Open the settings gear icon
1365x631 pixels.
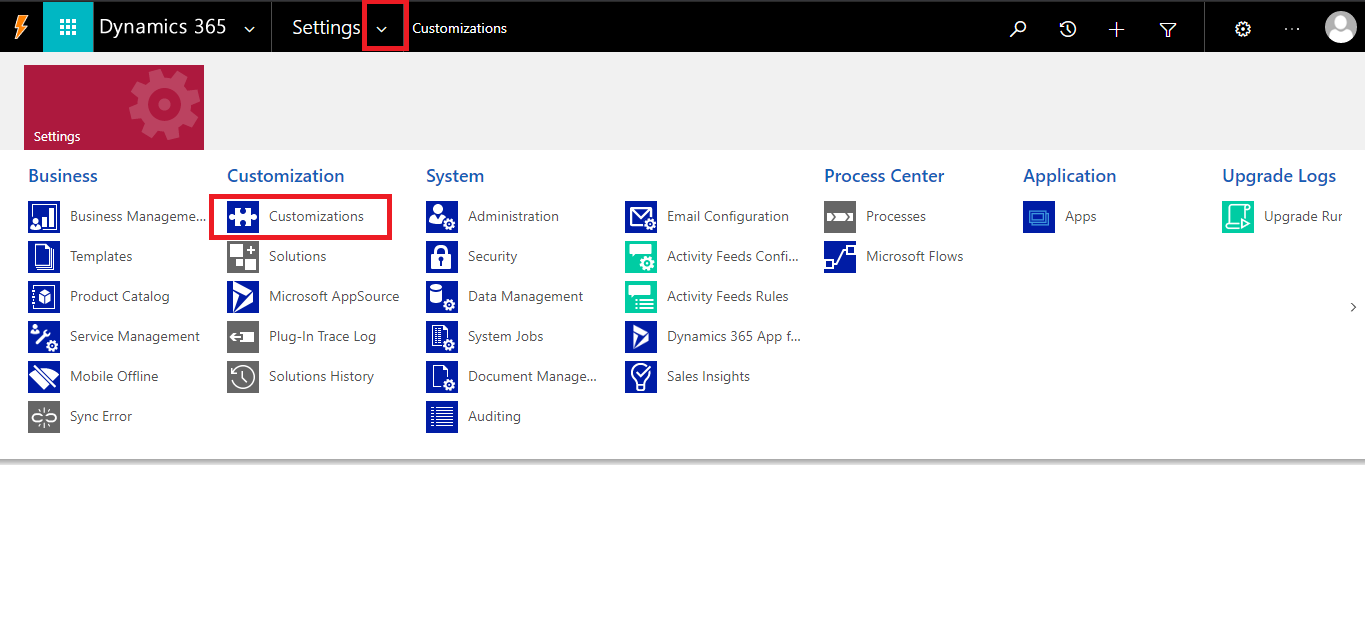[1243, 29]
